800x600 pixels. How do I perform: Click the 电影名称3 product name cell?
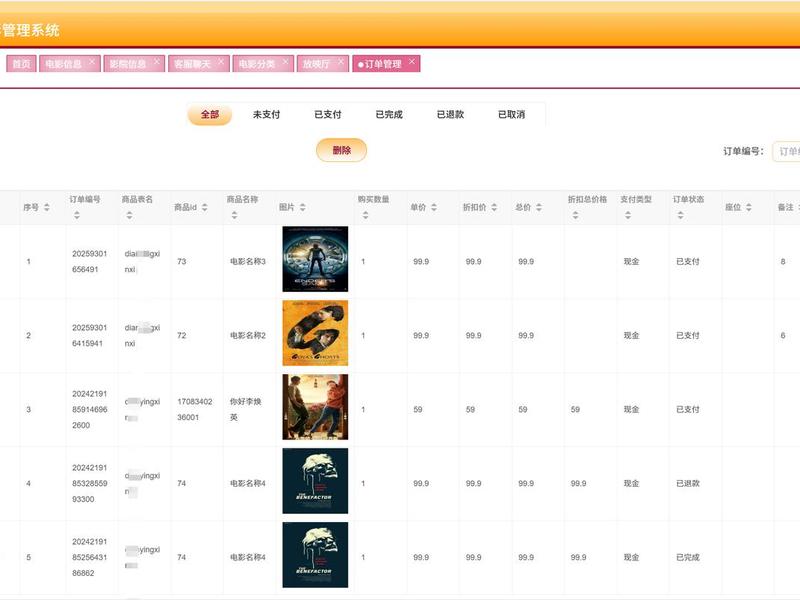(248, 261)
